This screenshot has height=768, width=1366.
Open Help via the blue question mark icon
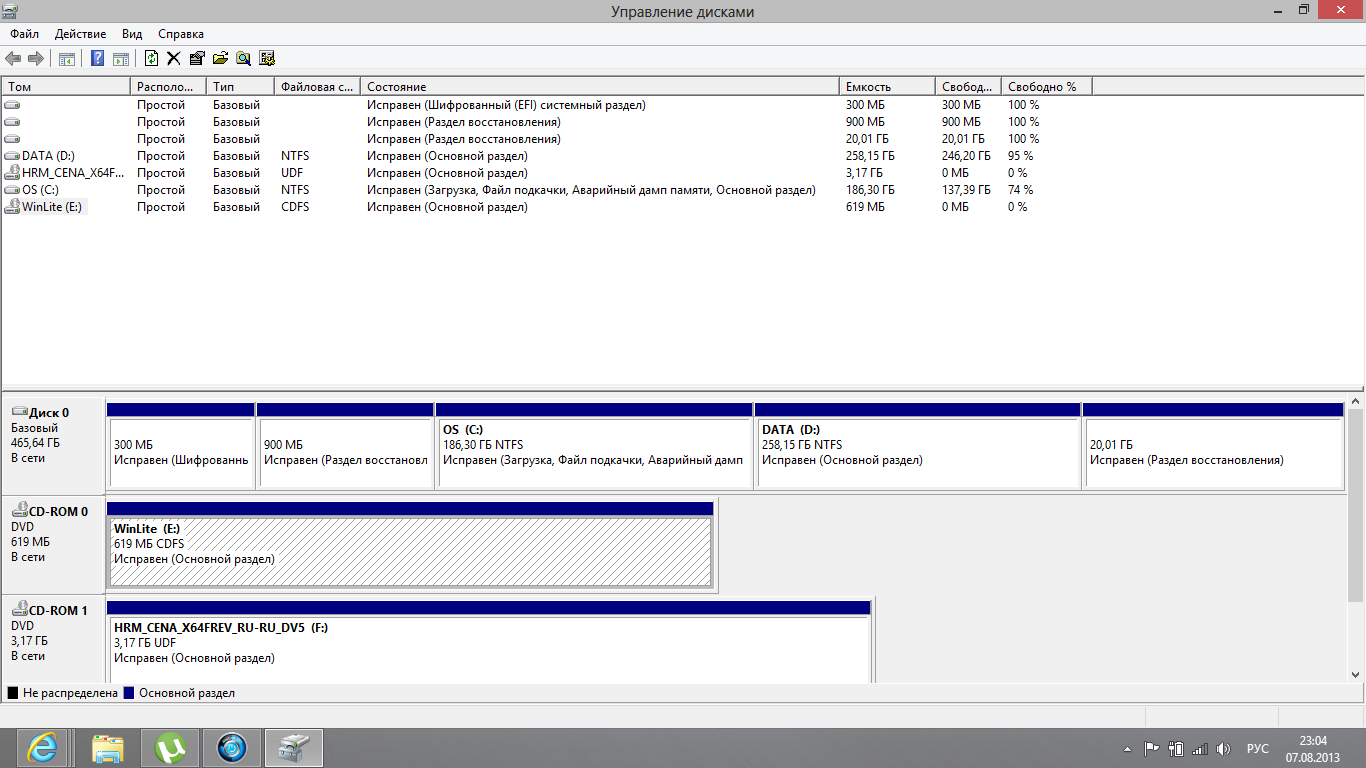98,59
